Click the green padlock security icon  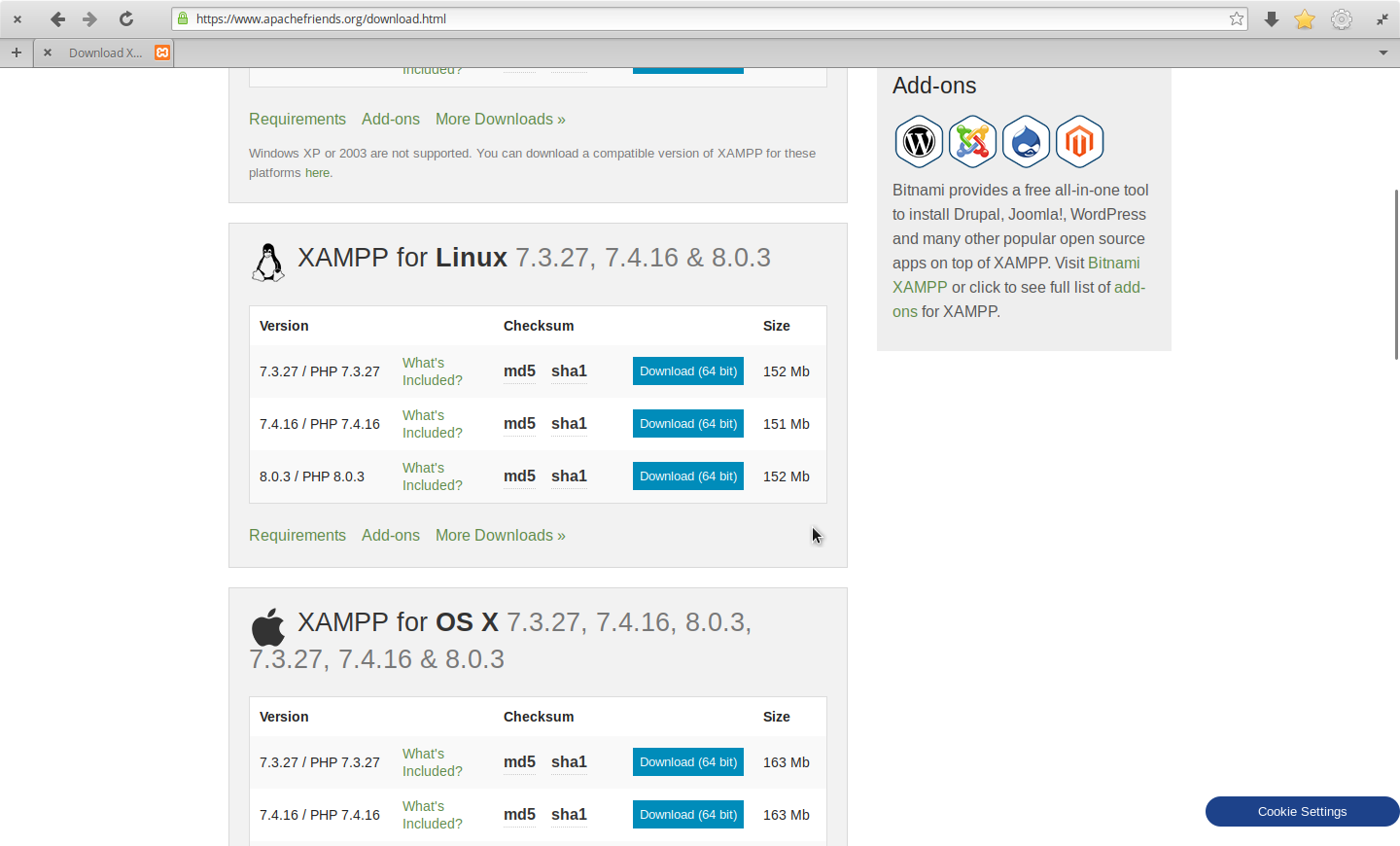tap(183, 18)
